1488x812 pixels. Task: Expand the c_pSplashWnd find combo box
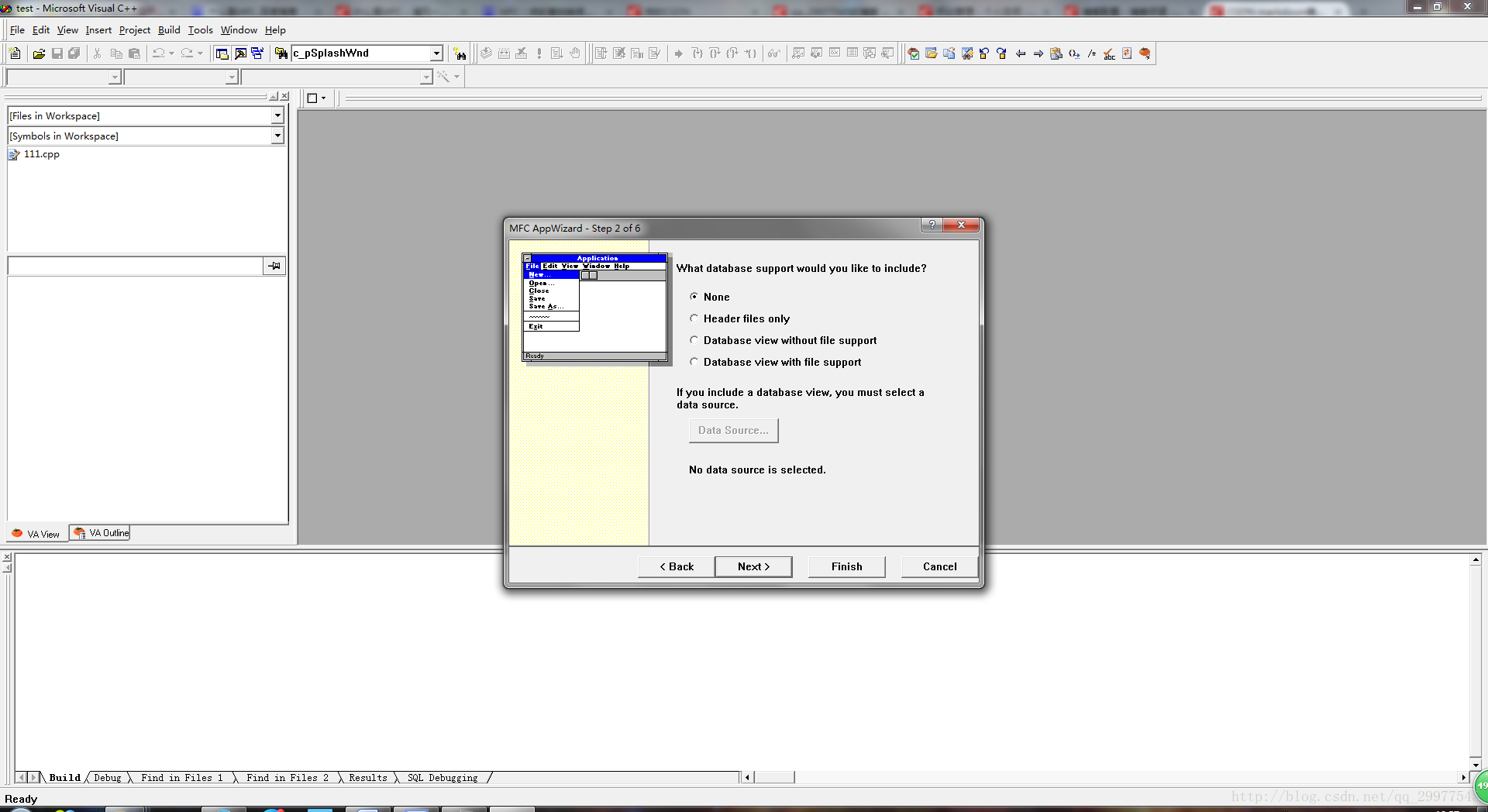click(436, 53)
